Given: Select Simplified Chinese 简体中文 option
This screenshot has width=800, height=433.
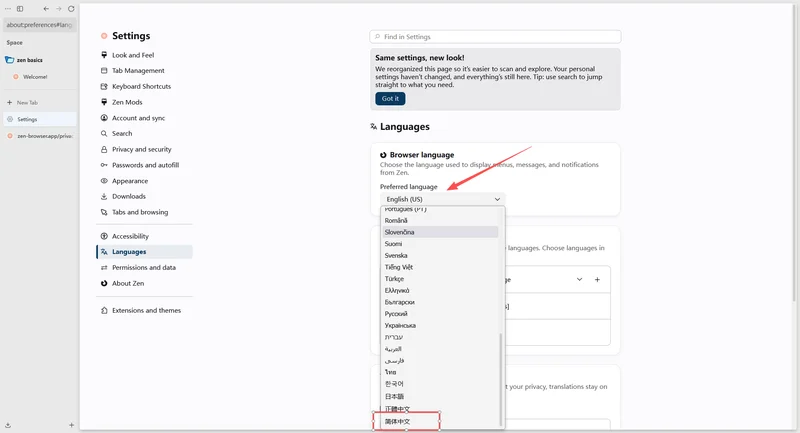Looking at the screenshot, I should 440,421.
